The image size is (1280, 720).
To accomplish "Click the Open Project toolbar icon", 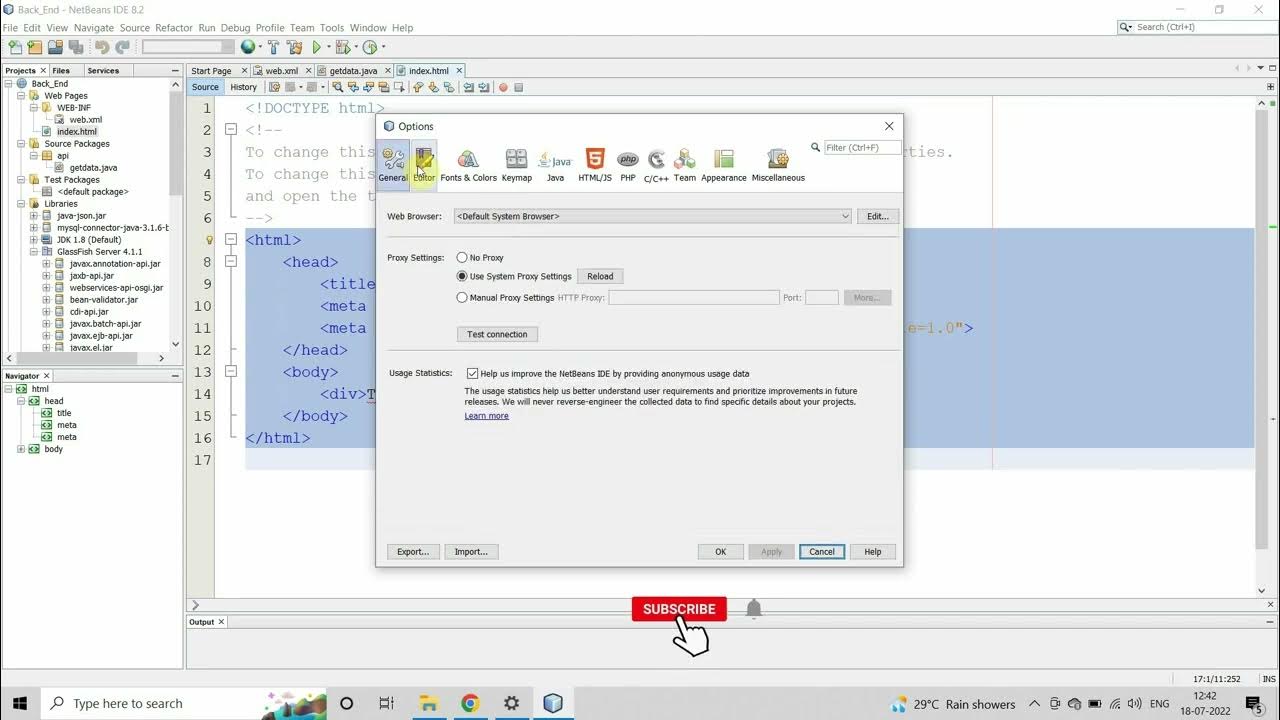I will pyautogui.click(x=56, y=47).
